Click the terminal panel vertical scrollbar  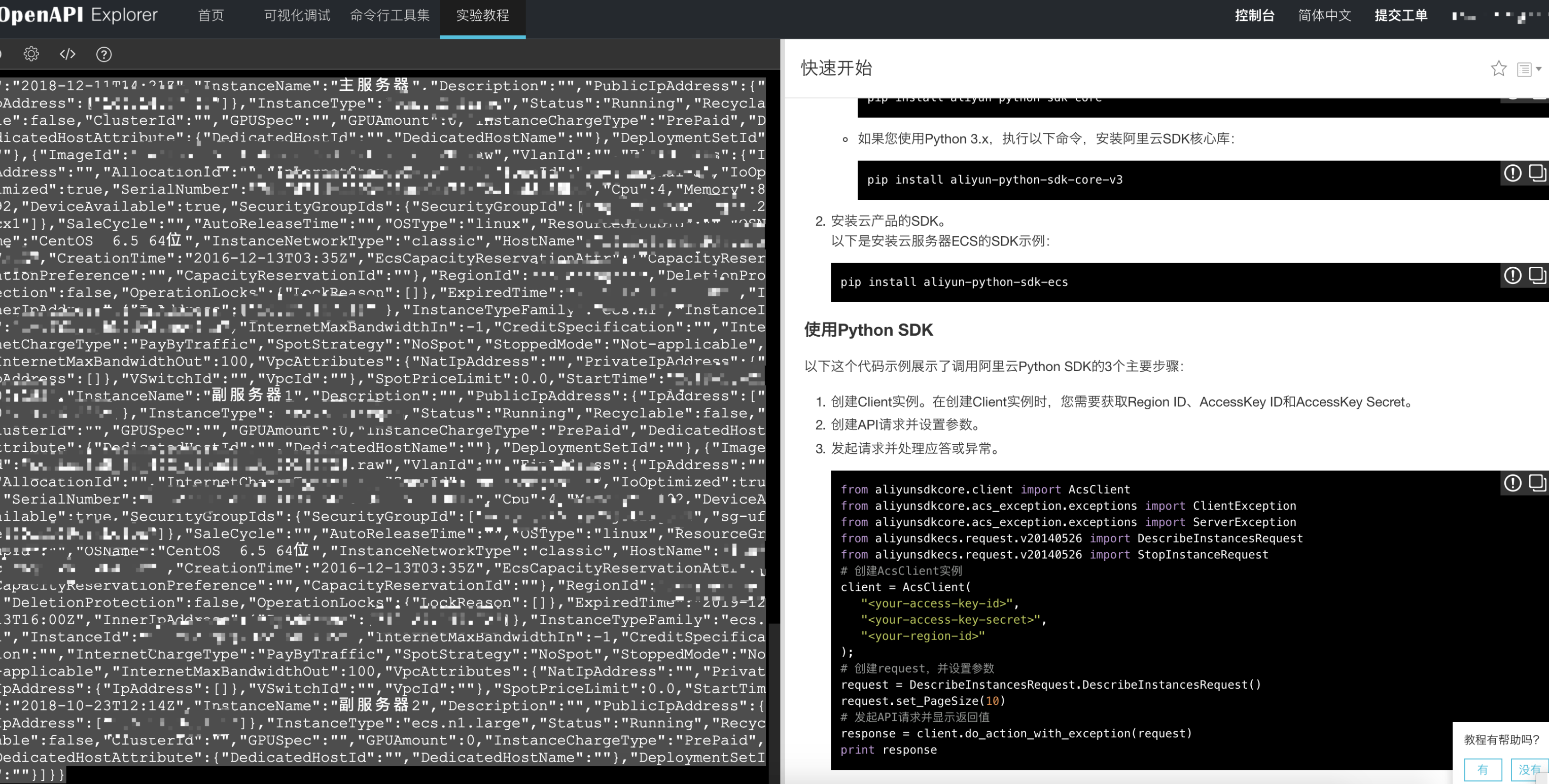tap(774, 702)
